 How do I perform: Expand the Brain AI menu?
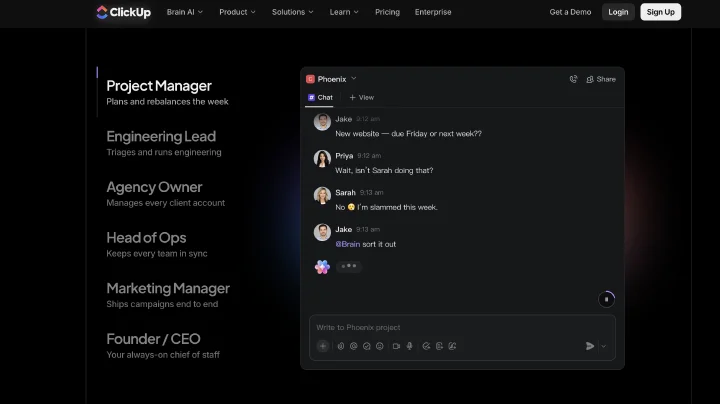185,12
